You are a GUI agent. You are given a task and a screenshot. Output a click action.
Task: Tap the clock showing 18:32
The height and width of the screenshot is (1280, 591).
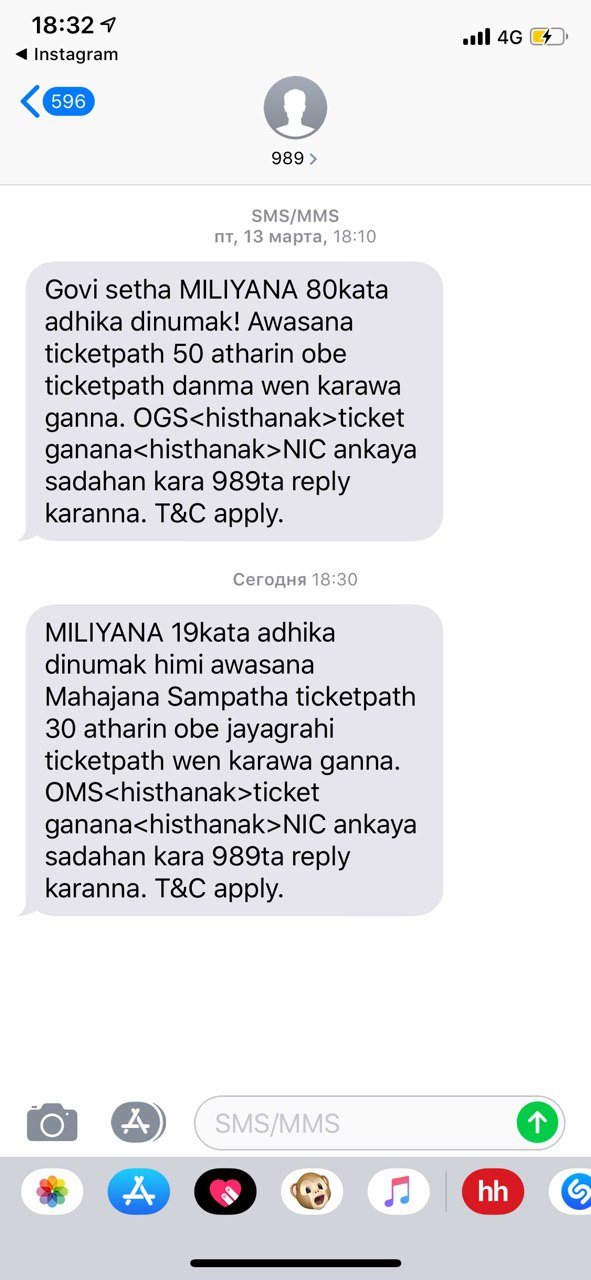point(63,25)
